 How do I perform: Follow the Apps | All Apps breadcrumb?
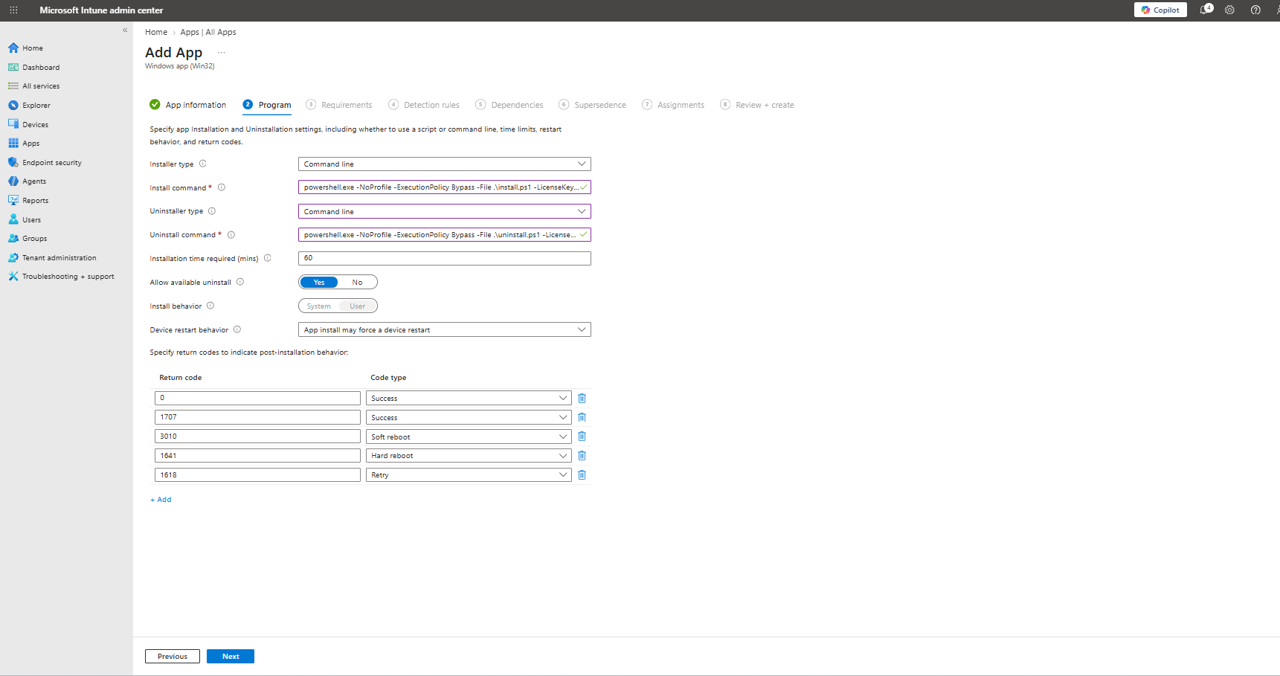click(208, 32)
